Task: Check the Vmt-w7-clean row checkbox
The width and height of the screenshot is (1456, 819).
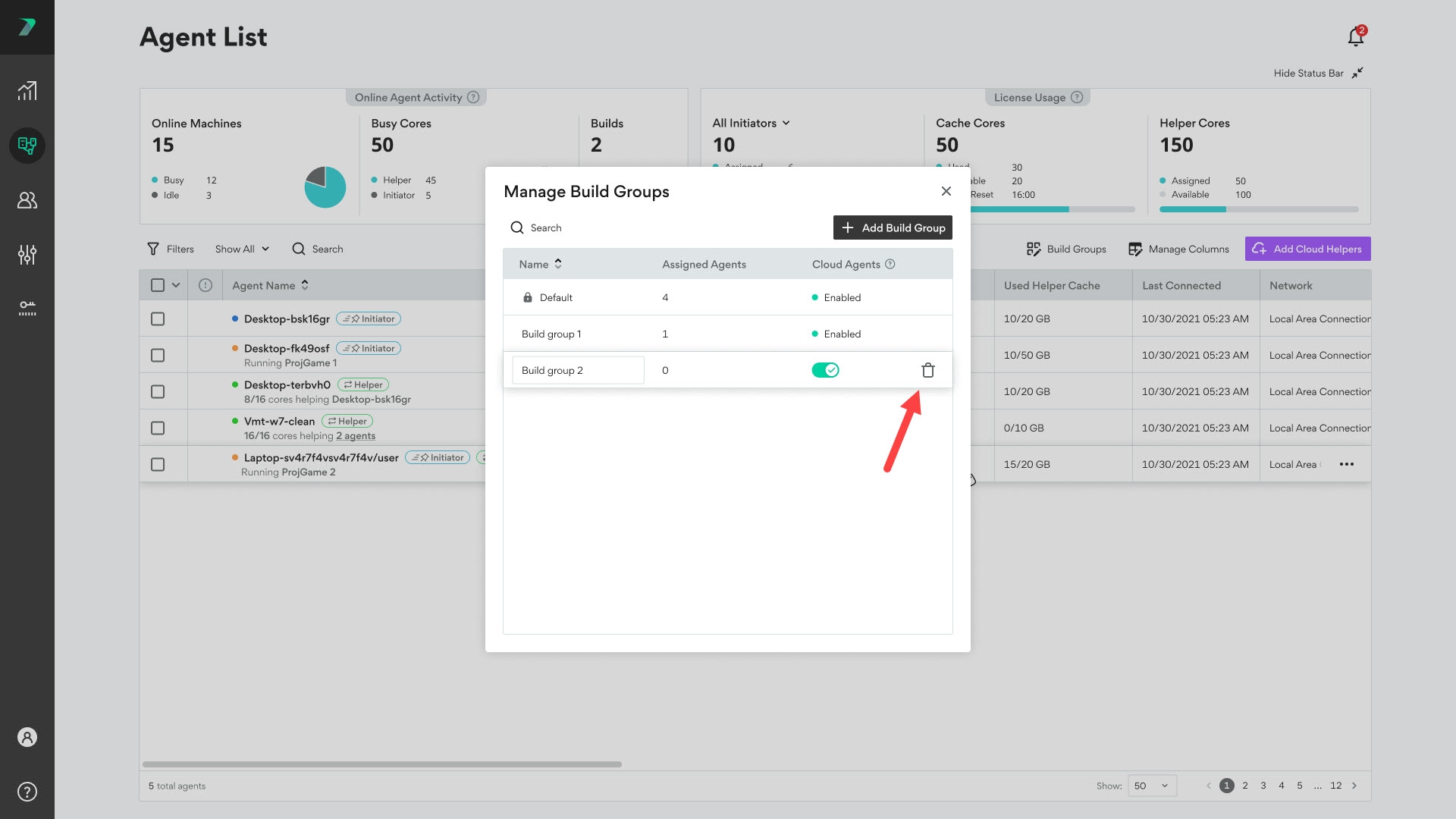Action: coord(158,428)
